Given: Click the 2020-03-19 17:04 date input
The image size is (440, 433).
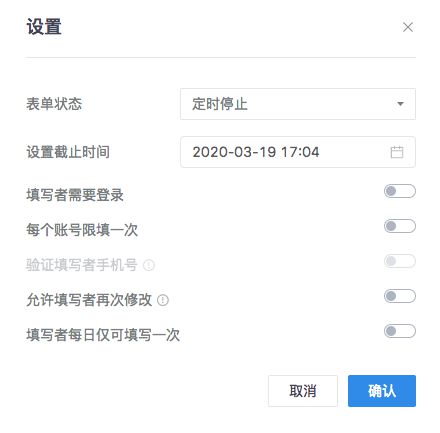Looking at the screenshot, I should 298,152.
